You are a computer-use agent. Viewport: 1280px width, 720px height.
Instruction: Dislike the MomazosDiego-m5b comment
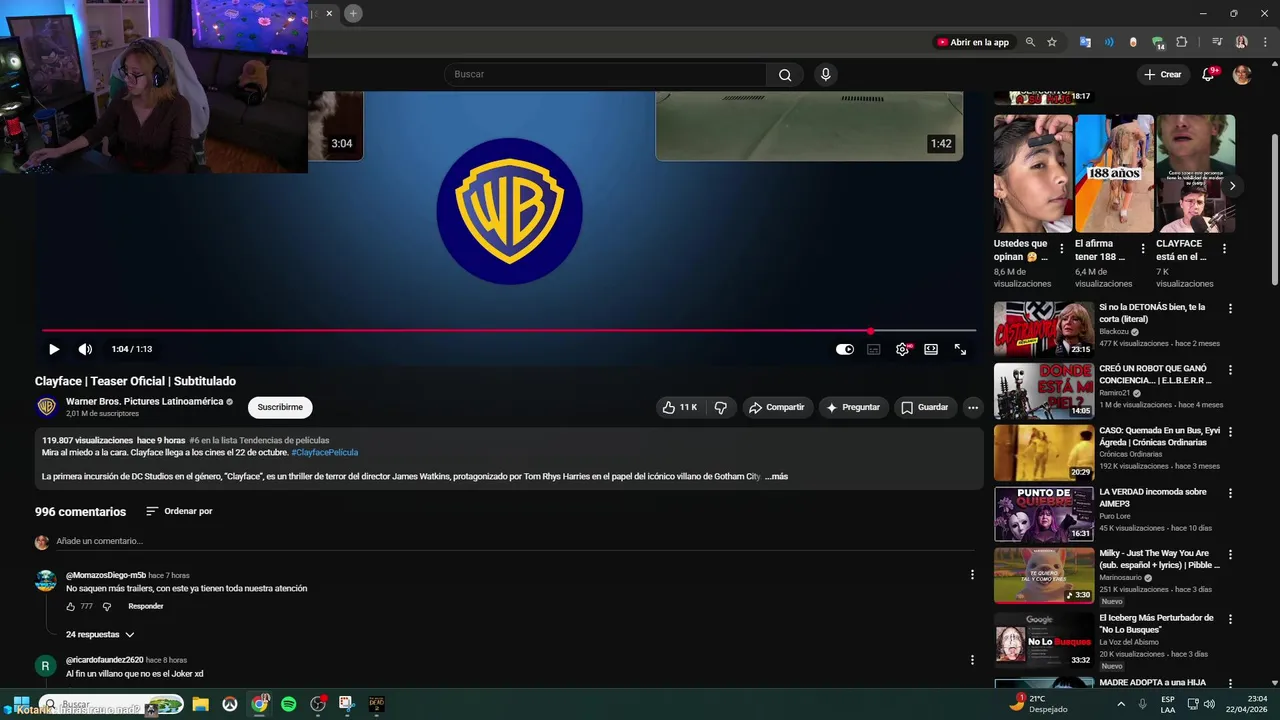107,606
